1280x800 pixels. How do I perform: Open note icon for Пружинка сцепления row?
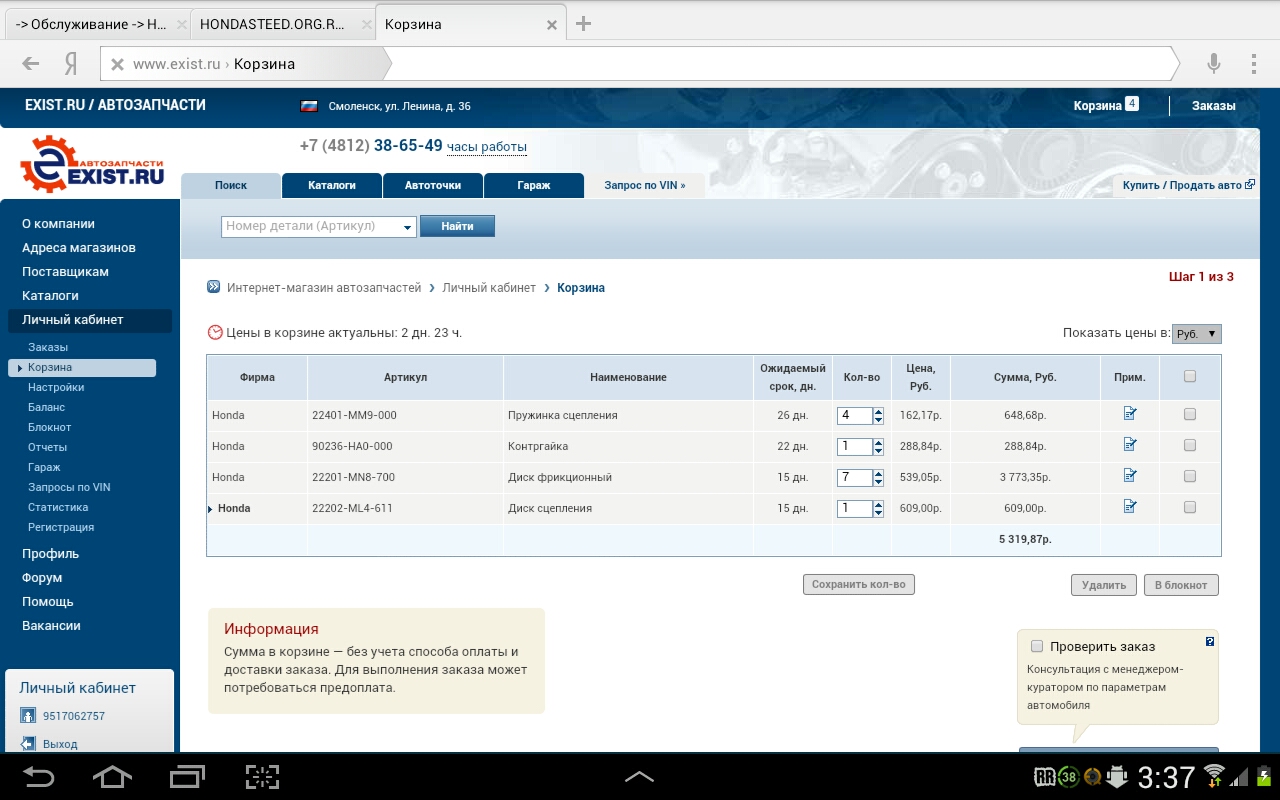pyautogui.click(x=1130, y=413)
